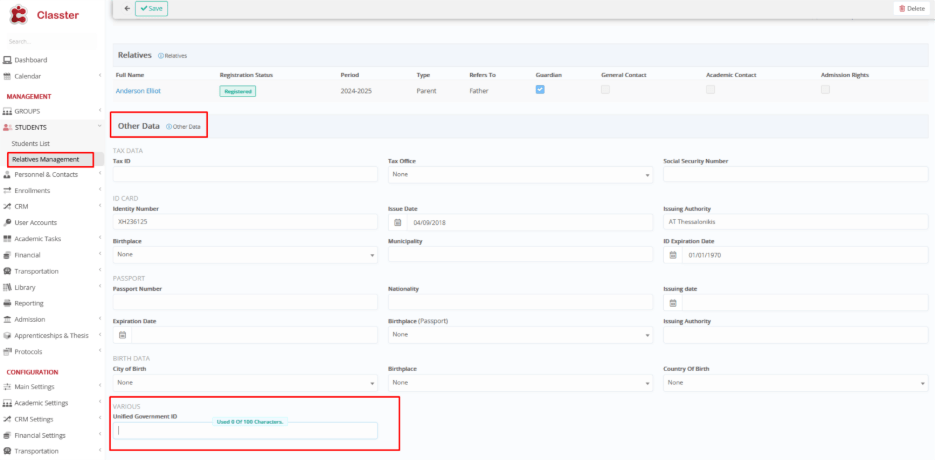
Task: Open Anderson Elliot relative link
Action: (x=138, y=90)
